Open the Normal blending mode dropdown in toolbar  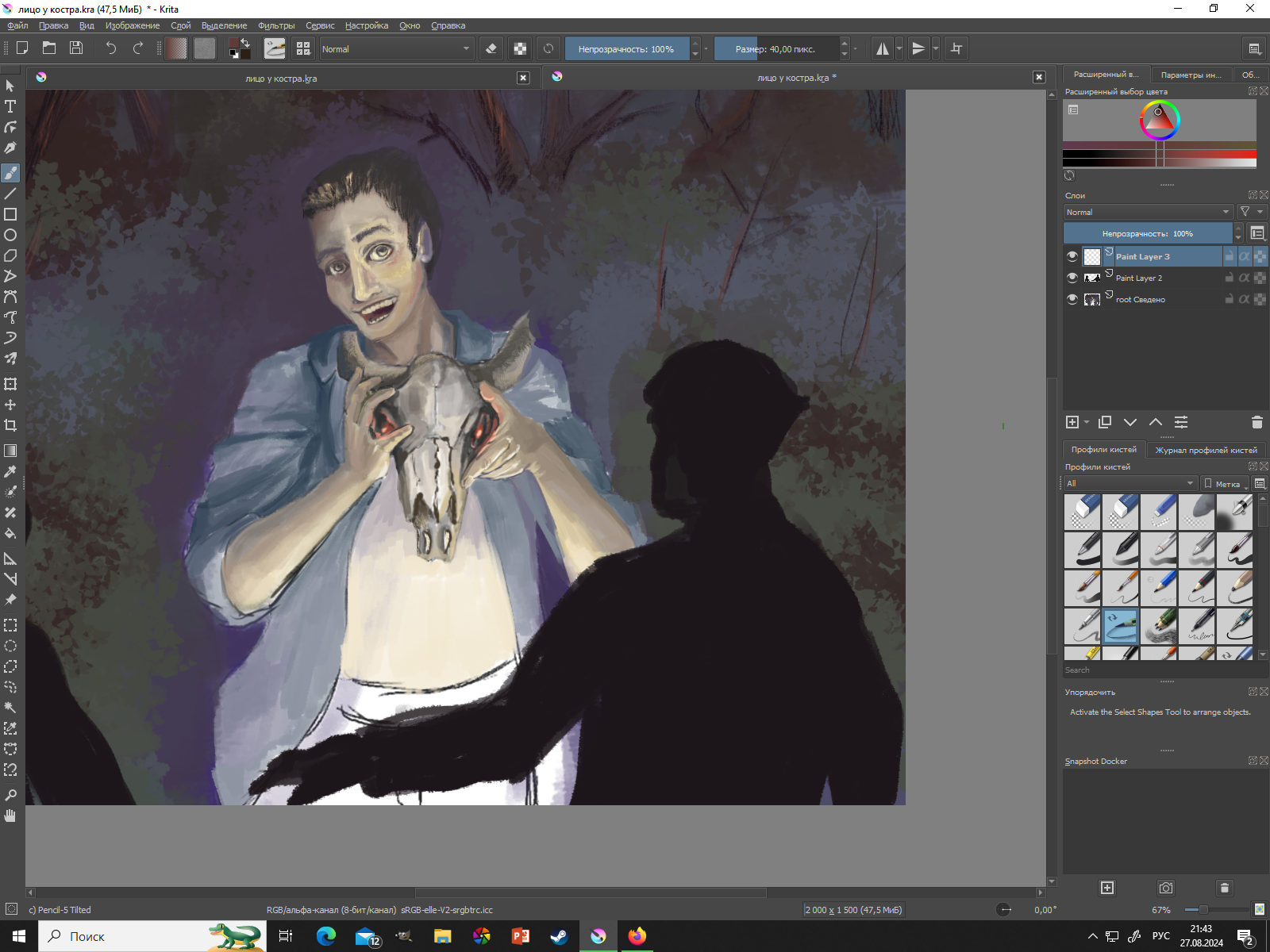395,48
